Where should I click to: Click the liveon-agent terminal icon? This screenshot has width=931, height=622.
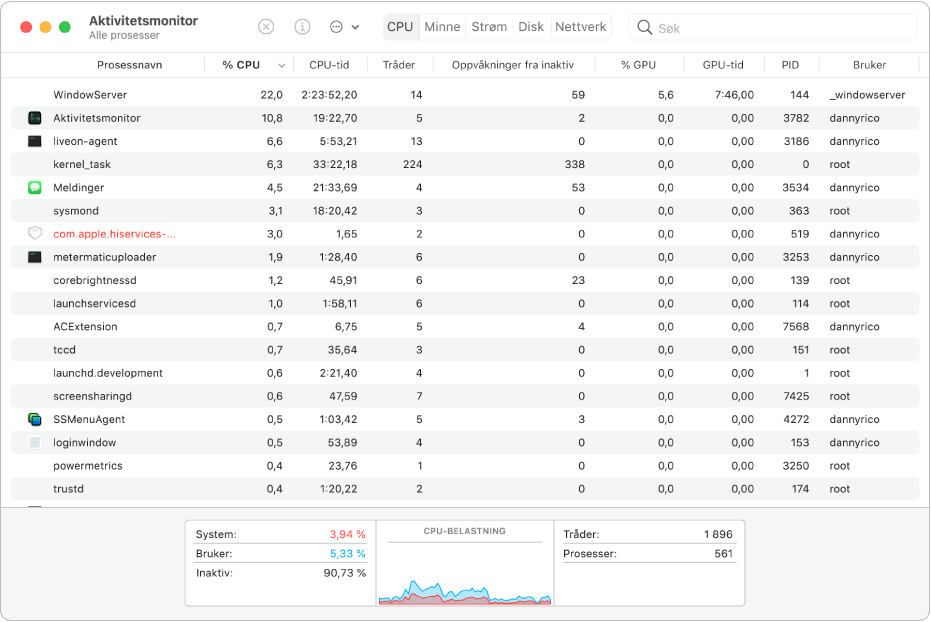click(35, 141)
